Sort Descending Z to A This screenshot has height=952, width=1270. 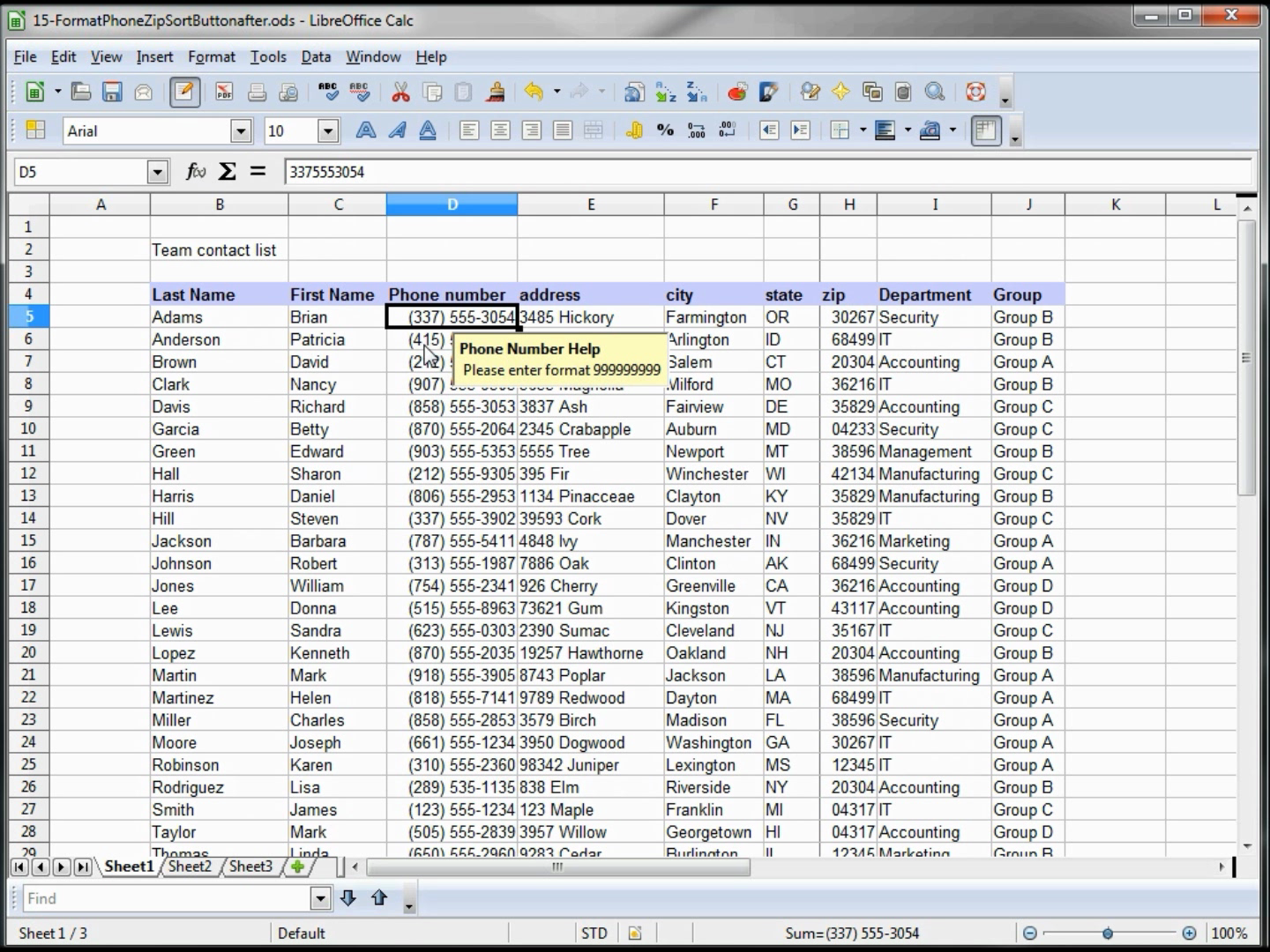click(x=698, y=92)
